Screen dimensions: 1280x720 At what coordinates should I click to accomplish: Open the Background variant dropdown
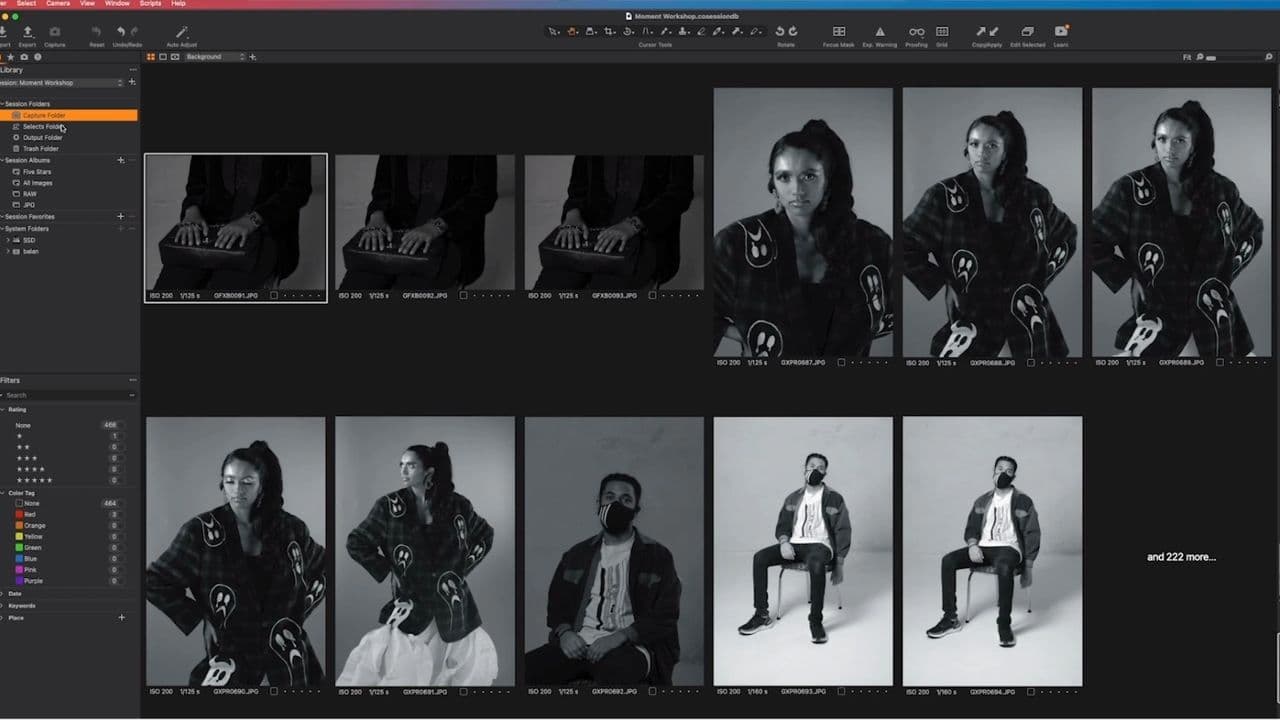(215, 57)
